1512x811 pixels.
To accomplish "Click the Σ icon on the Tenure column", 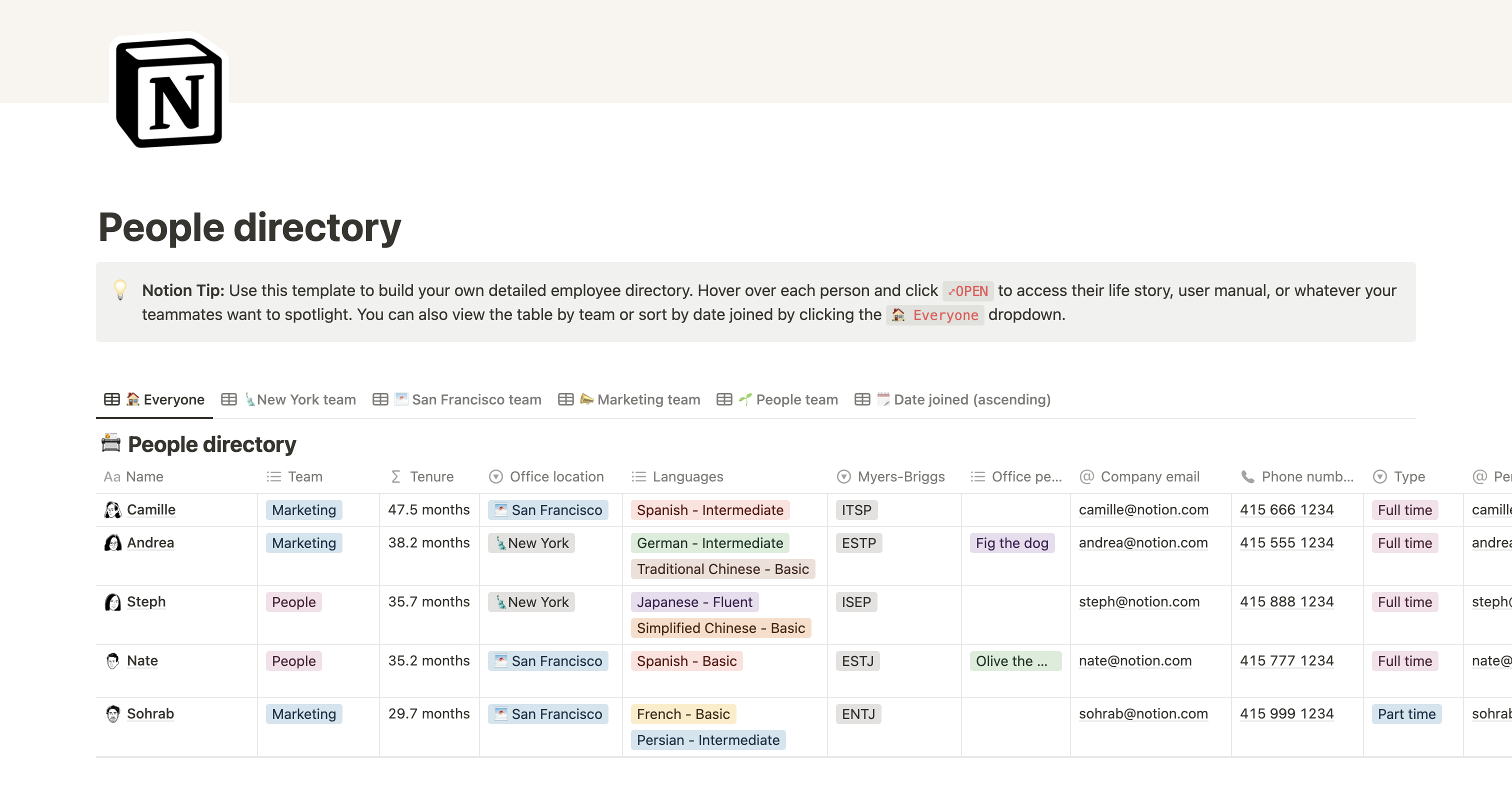I will click(x=395, y=476).
